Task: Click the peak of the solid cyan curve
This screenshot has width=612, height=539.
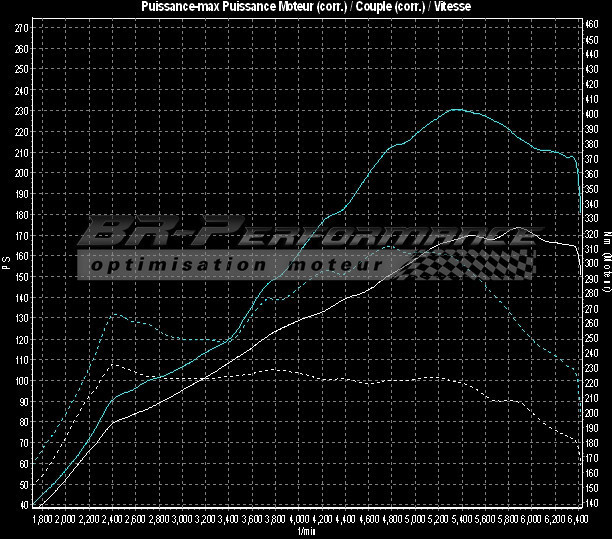Action: click(455, 110)
